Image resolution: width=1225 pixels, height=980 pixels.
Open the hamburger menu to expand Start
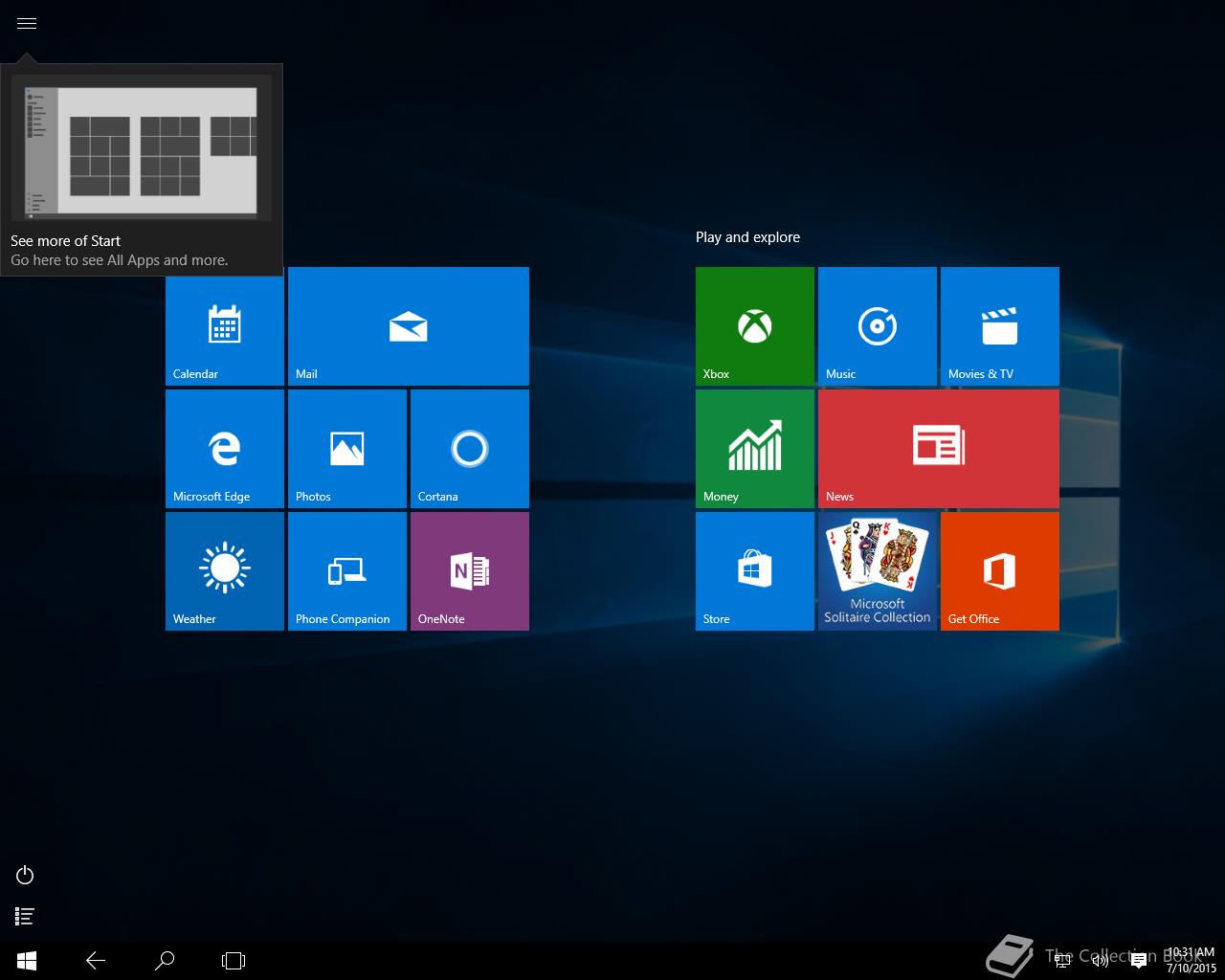point(27,23)
